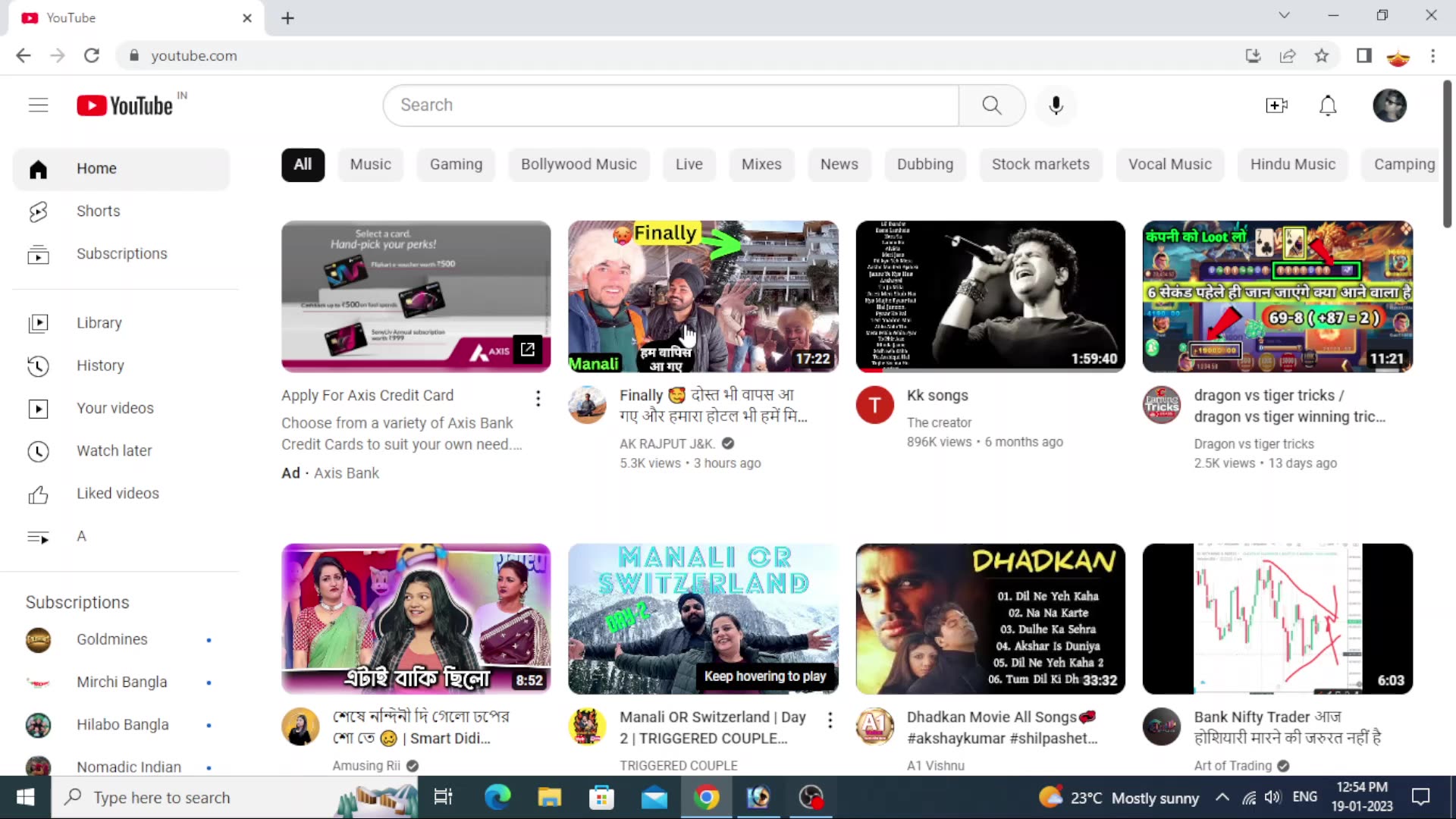Open the Create video icon
This screenshot has height=819, width=1456.
coord(1276,105)
